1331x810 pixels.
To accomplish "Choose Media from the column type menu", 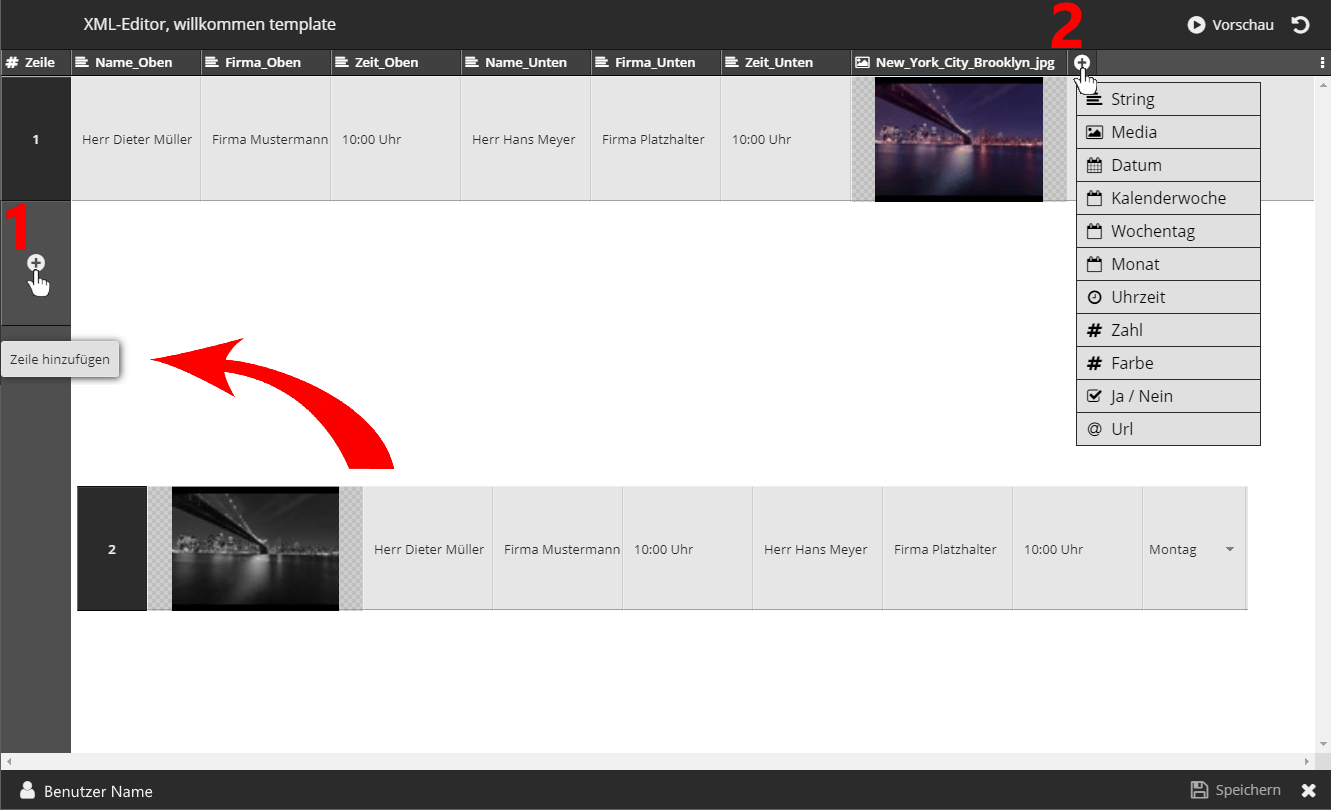I will [x=1167, y=132].
